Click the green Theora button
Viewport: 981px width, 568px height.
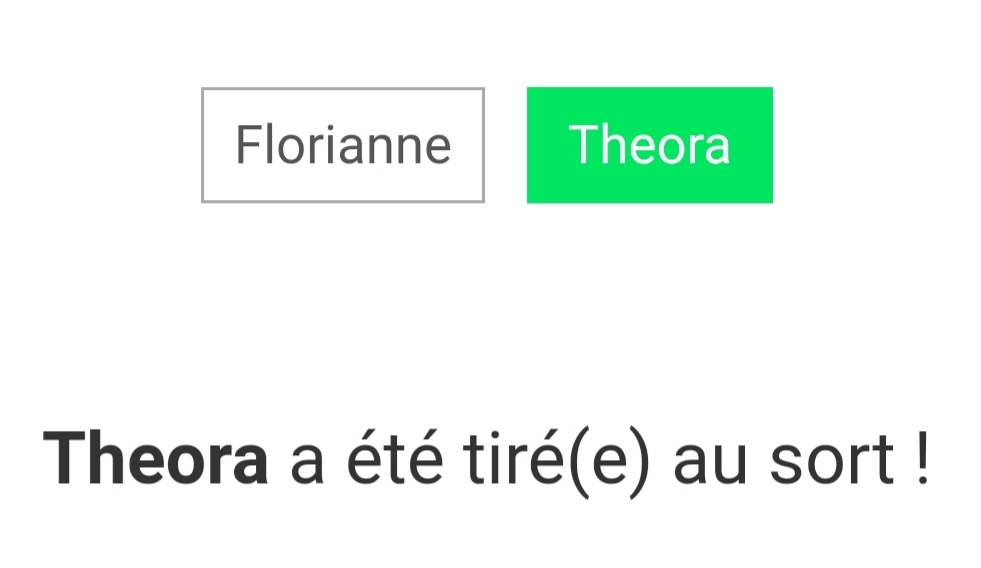point(649,146)
